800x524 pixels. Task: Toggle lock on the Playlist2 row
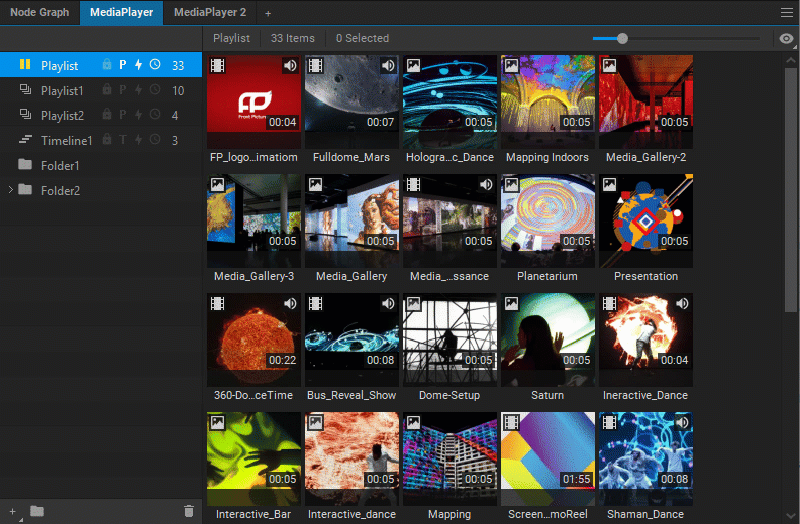pyautogui.click(x=107, y=114)
